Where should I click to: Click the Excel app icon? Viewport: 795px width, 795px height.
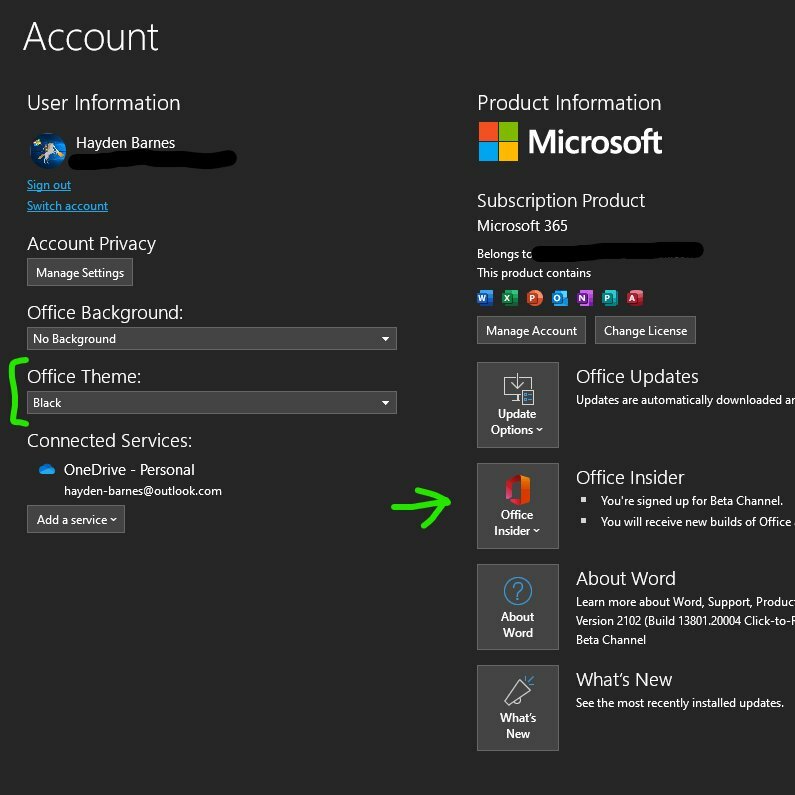point(510,298)
